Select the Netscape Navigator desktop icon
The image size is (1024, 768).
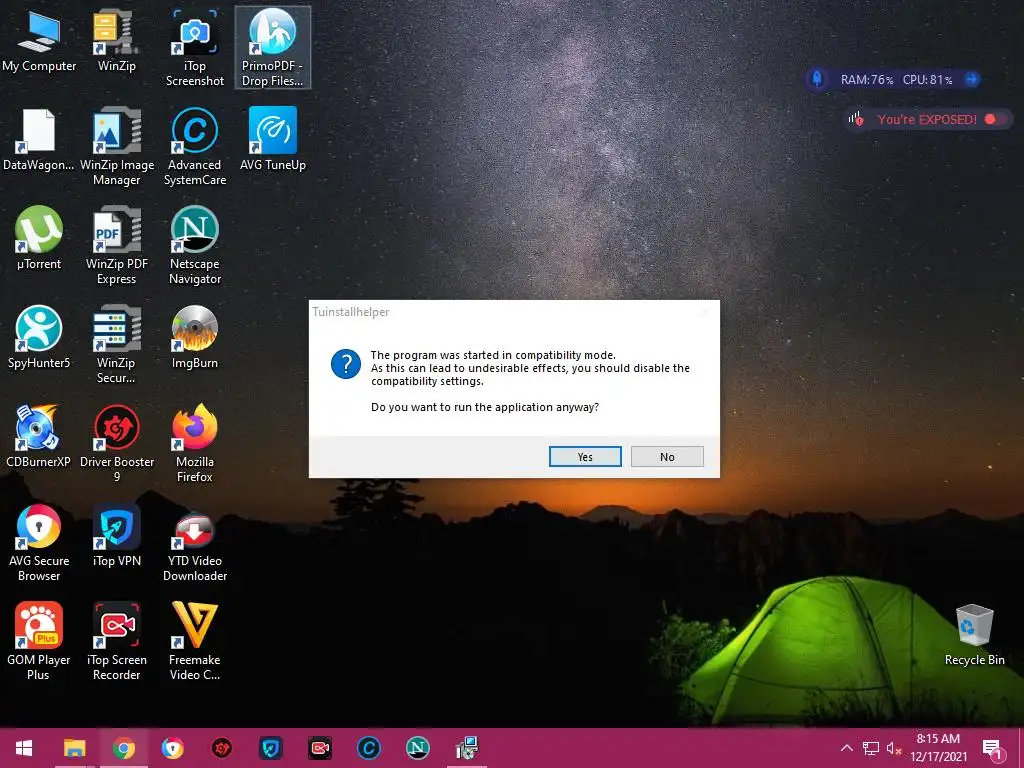(195, 246)
